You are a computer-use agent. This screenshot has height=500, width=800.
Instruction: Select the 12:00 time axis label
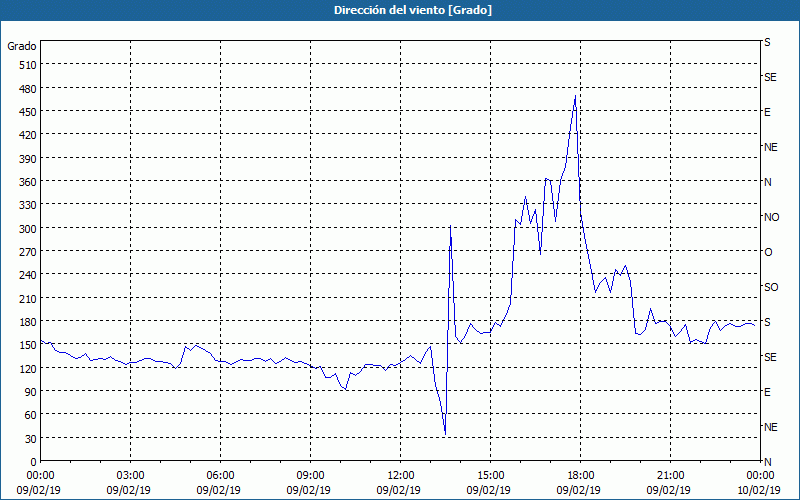point(401,476)
